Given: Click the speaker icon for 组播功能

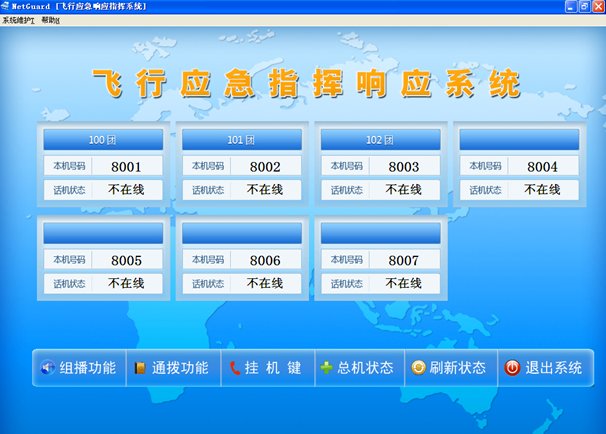Looking at the screenshot, I should tap(47, 368).
